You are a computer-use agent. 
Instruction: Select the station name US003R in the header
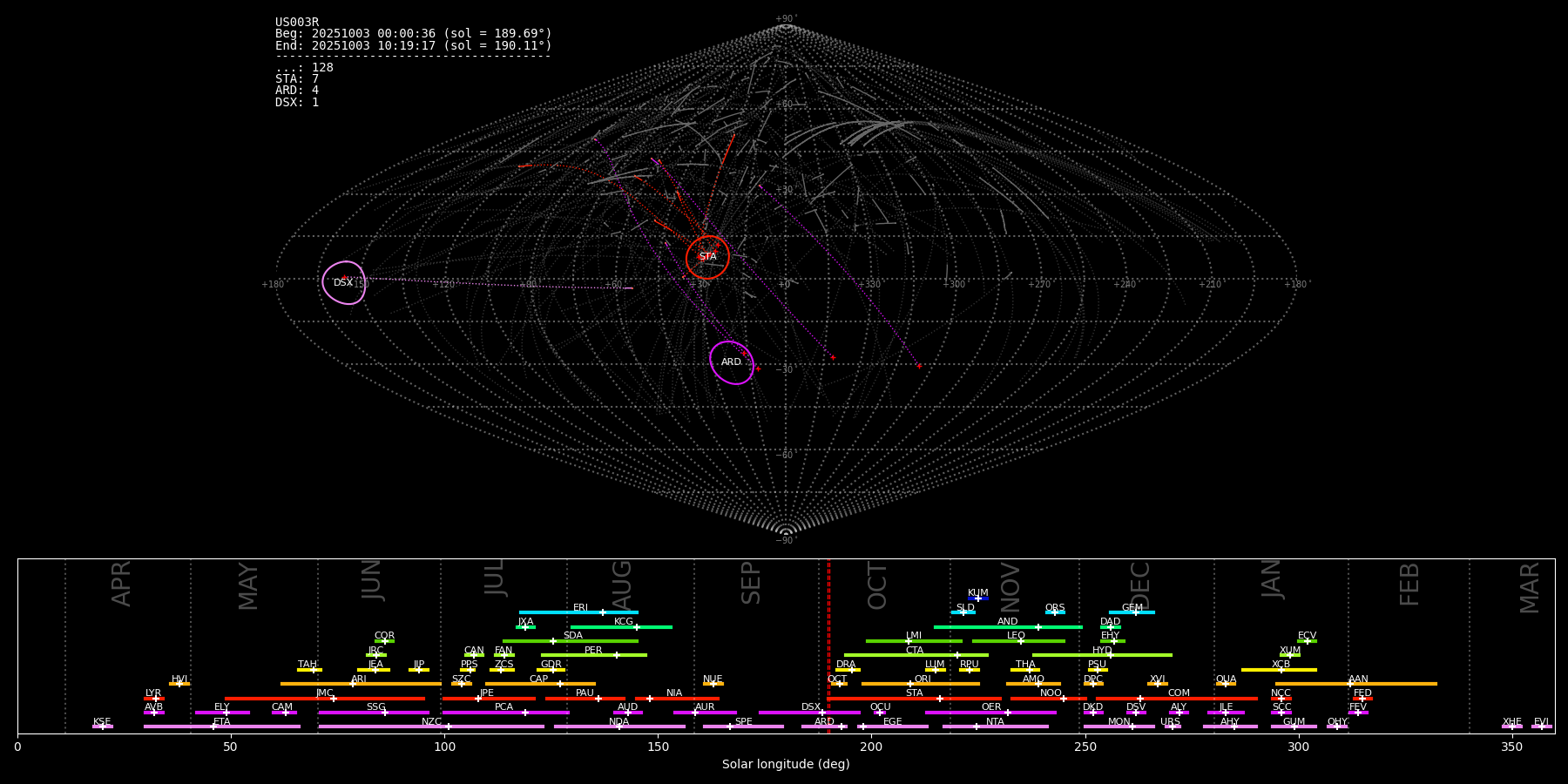[297, 23]
